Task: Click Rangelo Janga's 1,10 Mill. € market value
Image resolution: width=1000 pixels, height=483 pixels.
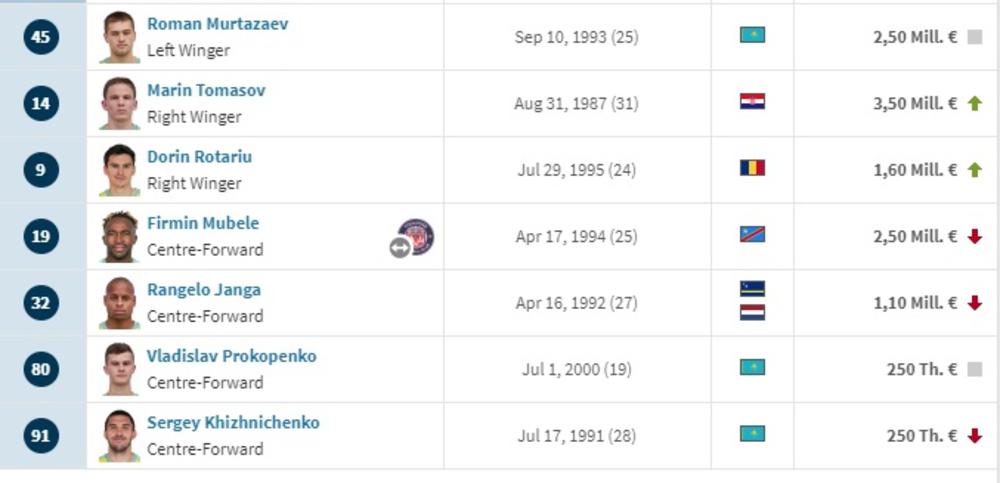Action: [x=915, y=303]
